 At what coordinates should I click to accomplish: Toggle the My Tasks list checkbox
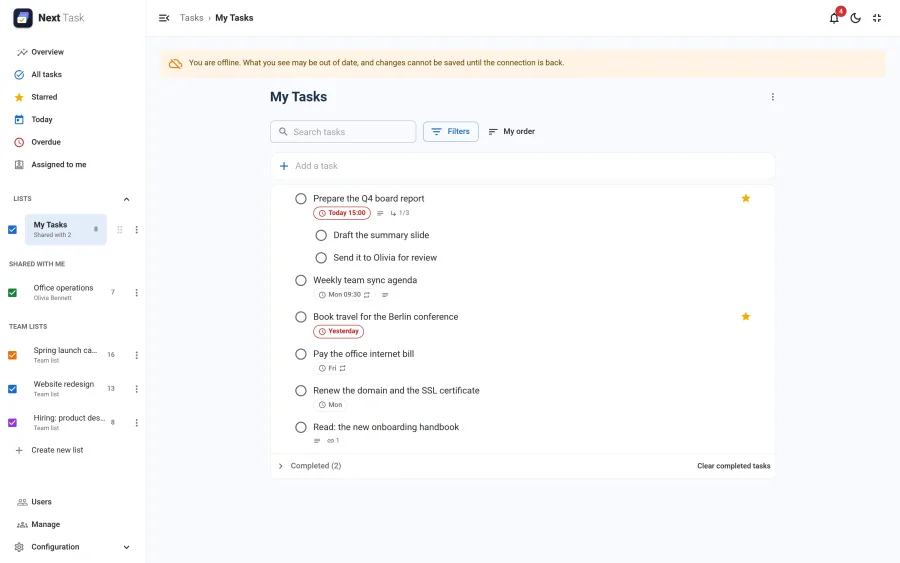(12, 230)
